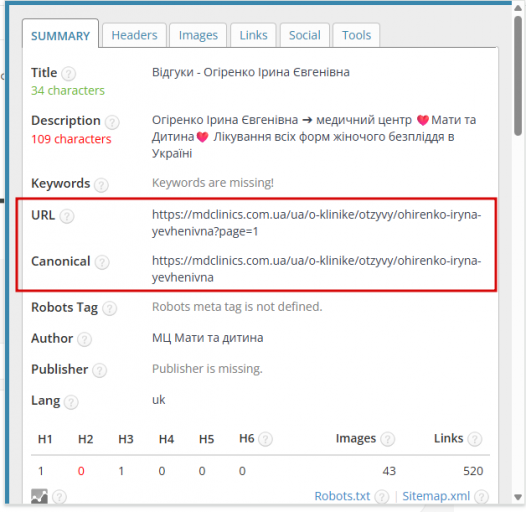The image size is (526, 512).
Task: Click the help icon next to chart icon
Action: click(x=59, y=497)
